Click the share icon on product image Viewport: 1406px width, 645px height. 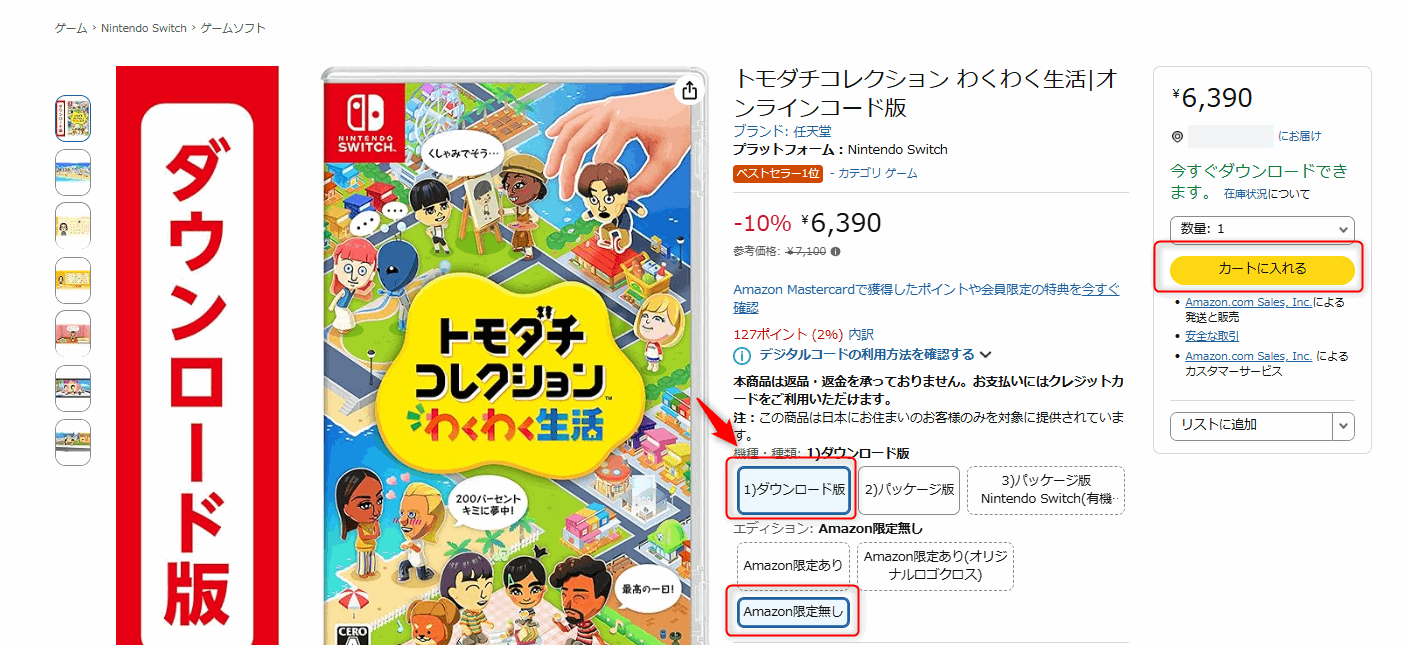pos(689,91)
